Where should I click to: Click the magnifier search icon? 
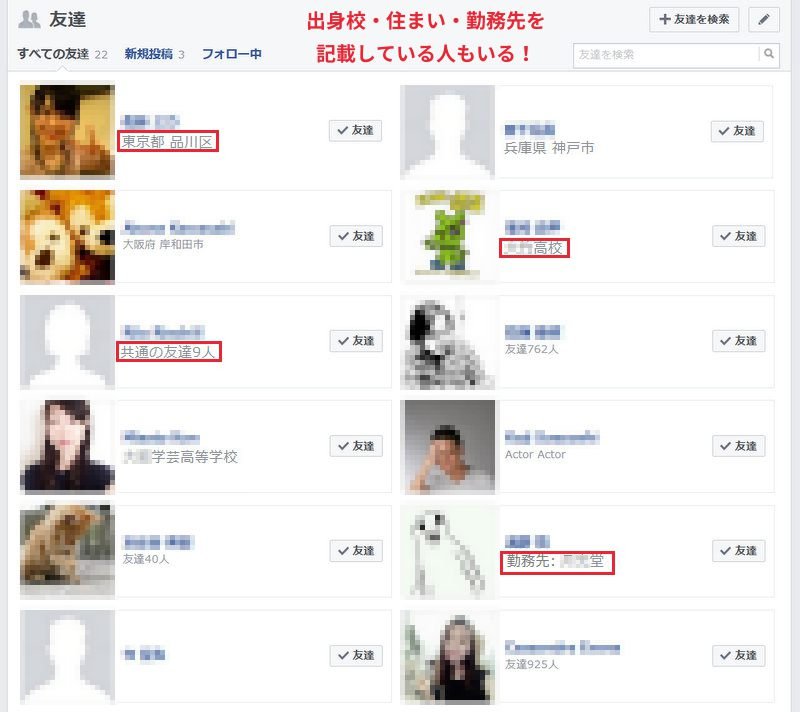769,54
